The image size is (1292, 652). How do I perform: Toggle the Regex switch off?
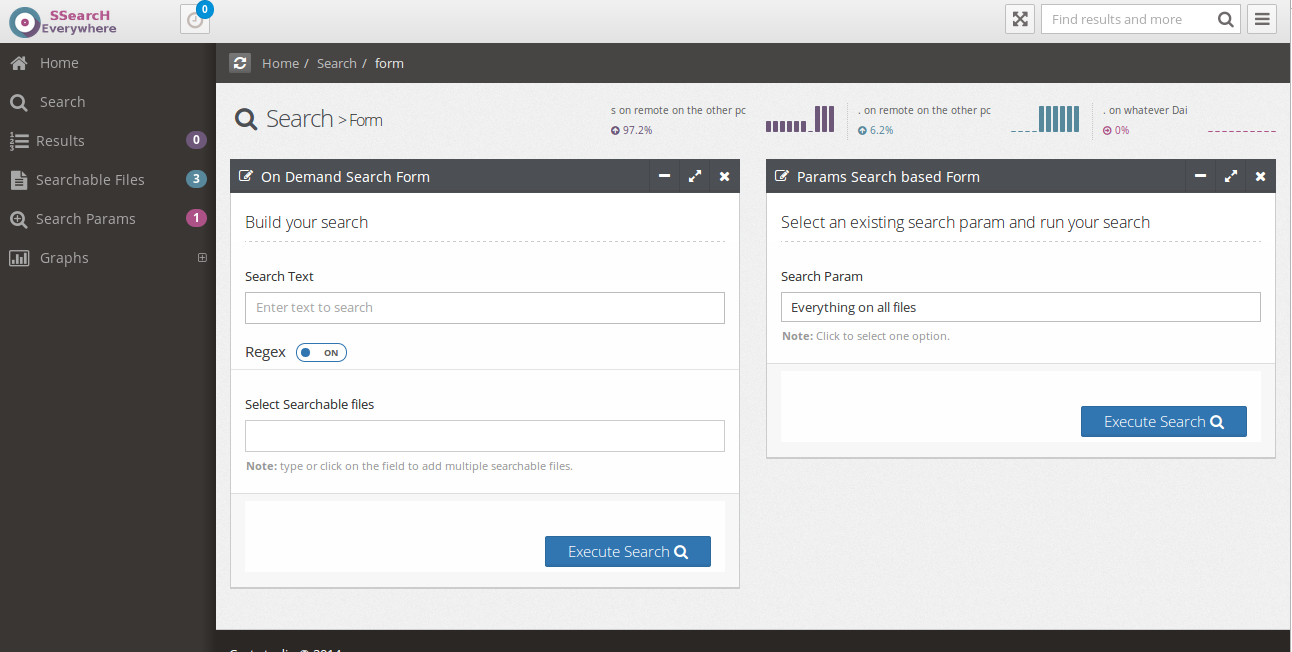[321, 352]
